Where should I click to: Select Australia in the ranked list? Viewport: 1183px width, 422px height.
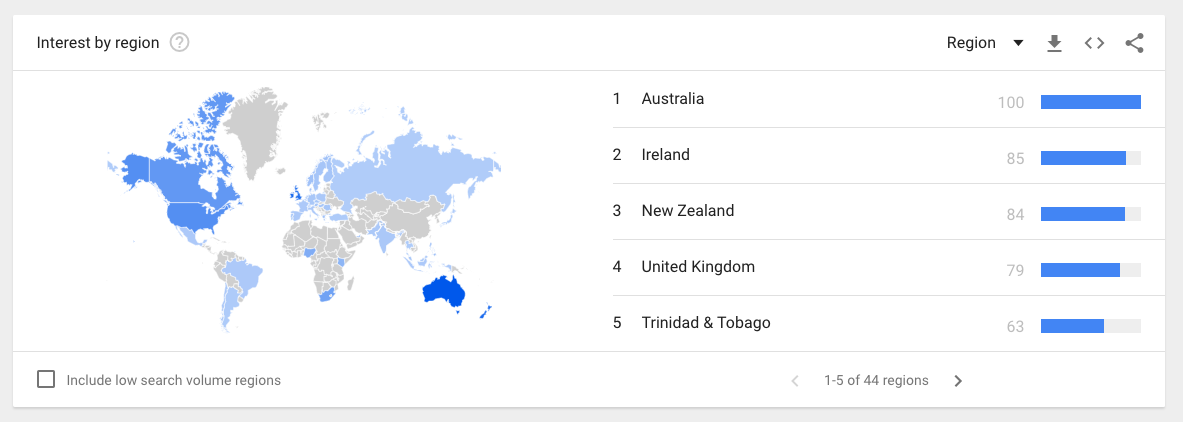pos(673,99)
